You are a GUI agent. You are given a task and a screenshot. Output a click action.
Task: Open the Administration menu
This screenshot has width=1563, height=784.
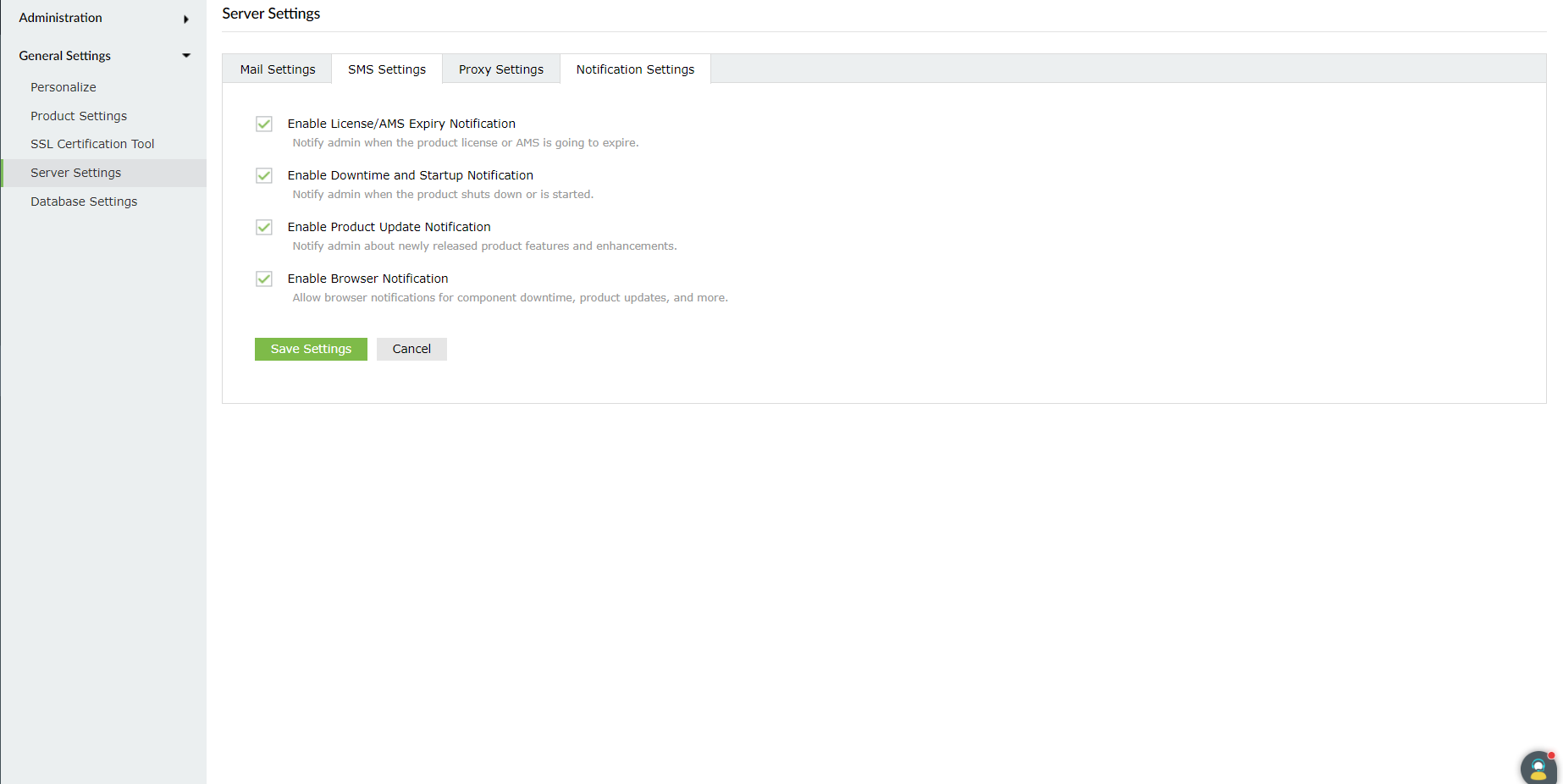pyautogui.click(x=59, y=18)
